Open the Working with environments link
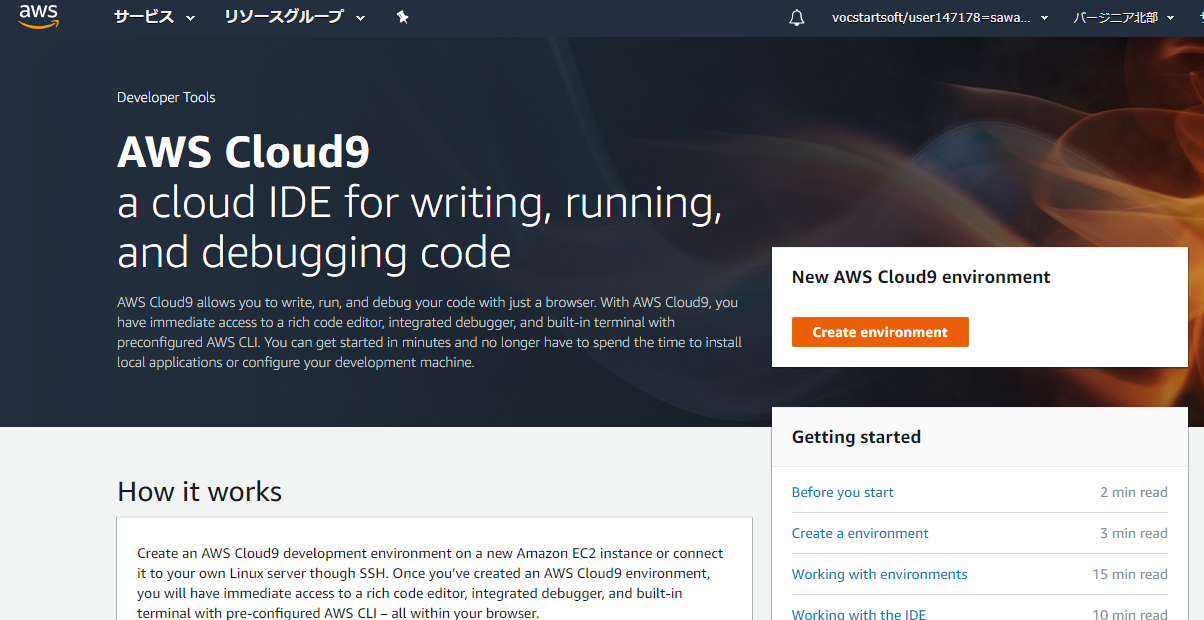Image resolution: width=1204 pixels, height=620 pixels. [x=880, y=574]
